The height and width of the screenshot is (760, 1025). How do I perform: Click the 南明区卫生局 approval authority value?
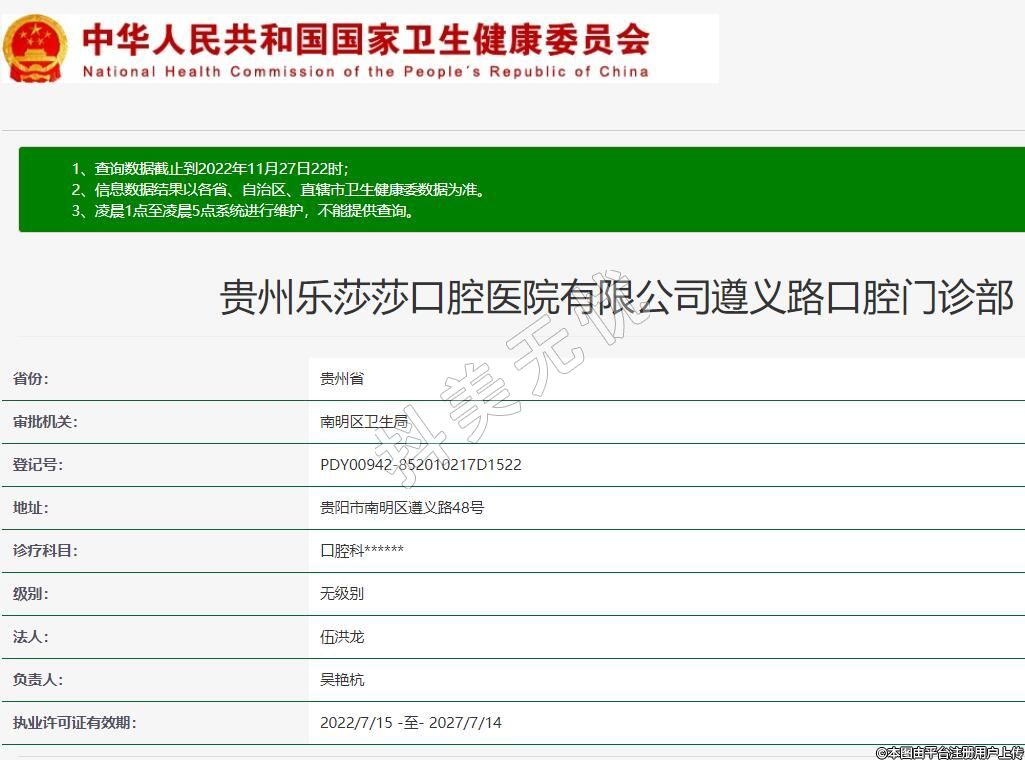(x=364, y=422)
